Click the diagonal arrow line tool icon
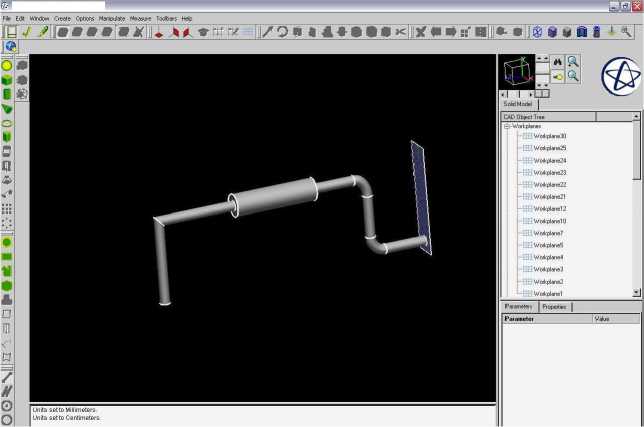The image size is (644, 427). (267, 32)
